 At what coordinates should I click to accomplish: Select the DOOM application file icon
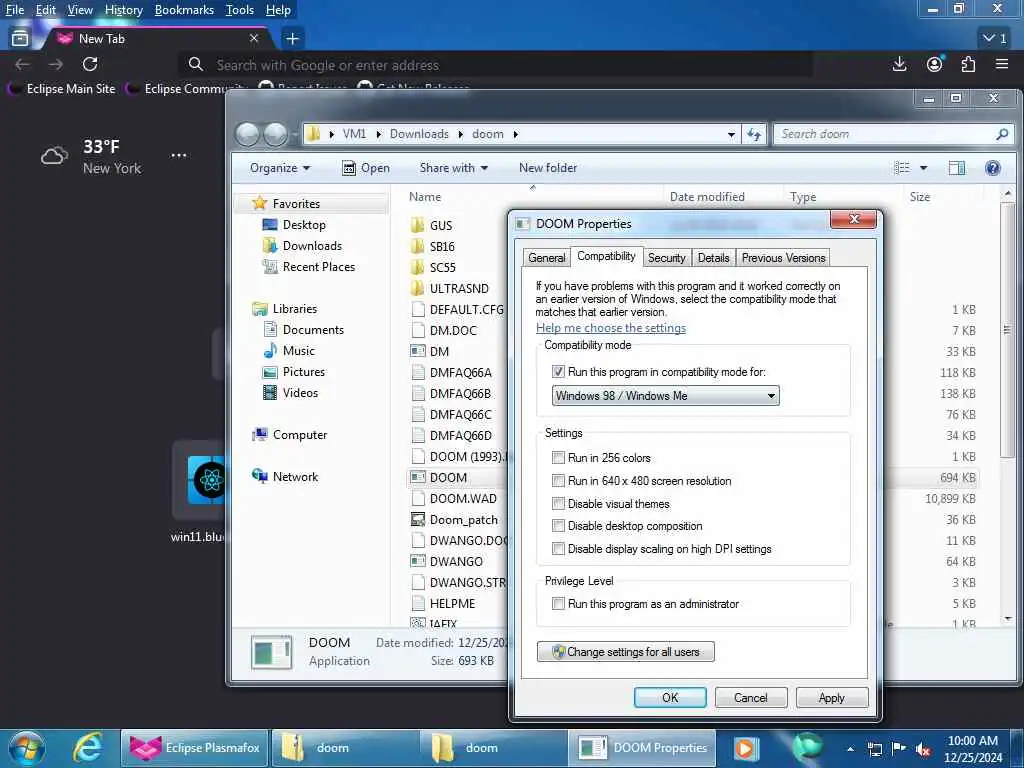click(418, 477)
